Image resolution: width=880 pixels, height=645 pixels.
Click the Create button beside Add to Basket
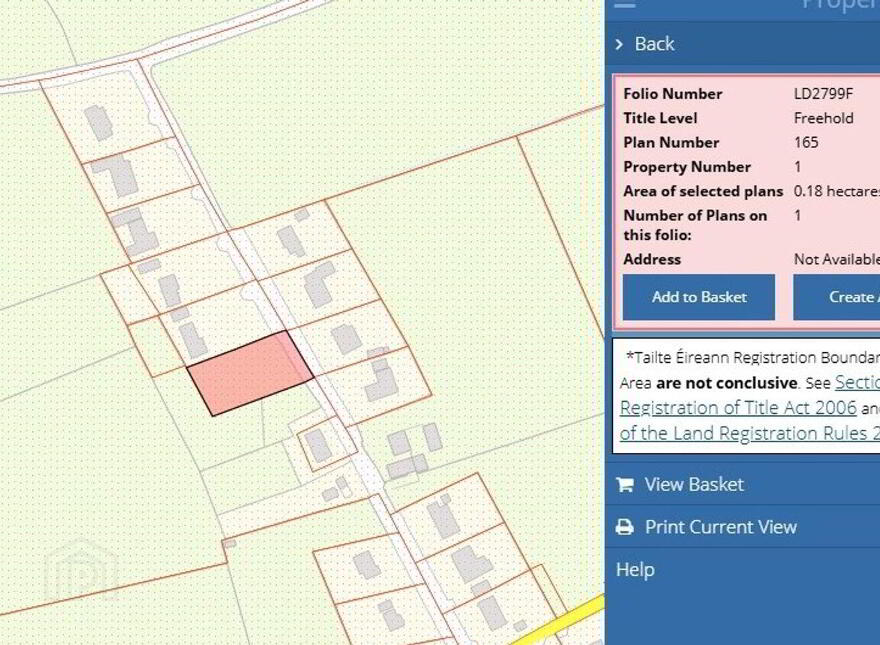coord(836,297)
